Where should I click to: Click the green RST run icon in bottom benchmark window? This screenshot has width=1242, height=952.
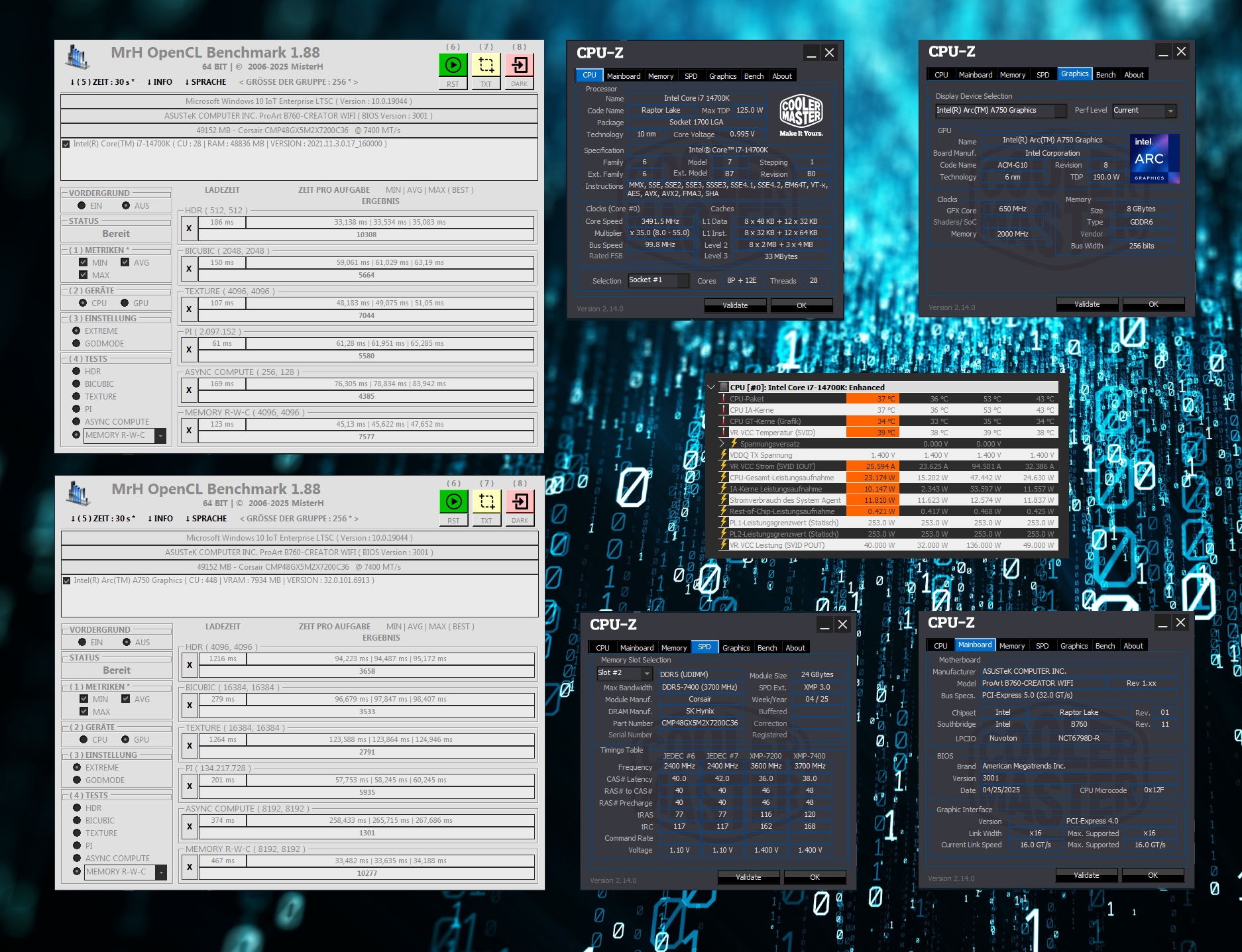pos(453,502)
